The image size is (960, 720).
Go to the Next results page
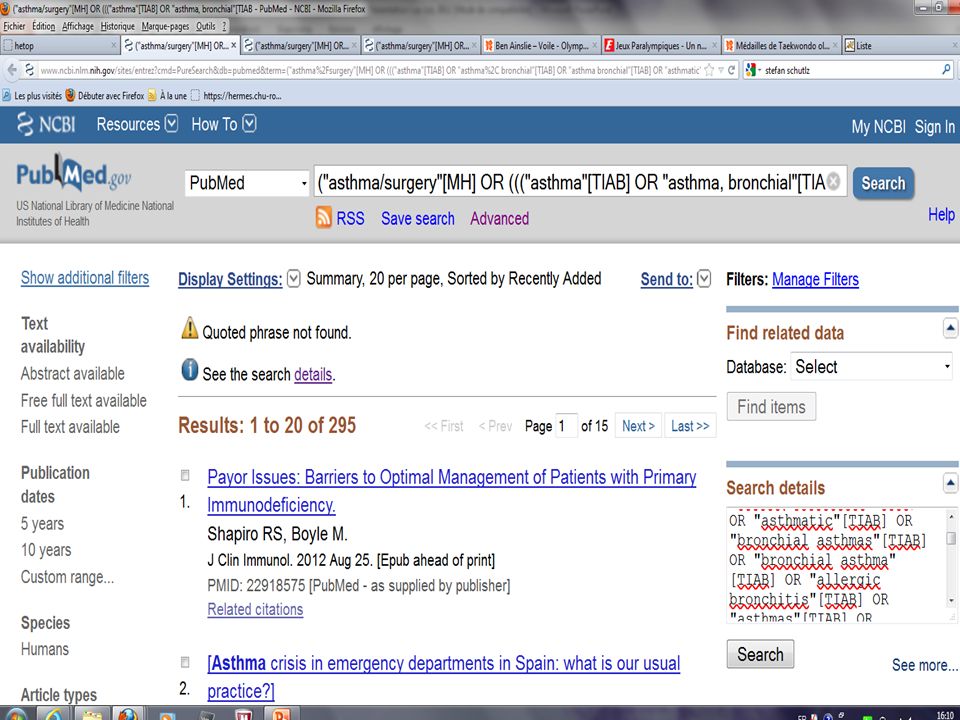638,426
